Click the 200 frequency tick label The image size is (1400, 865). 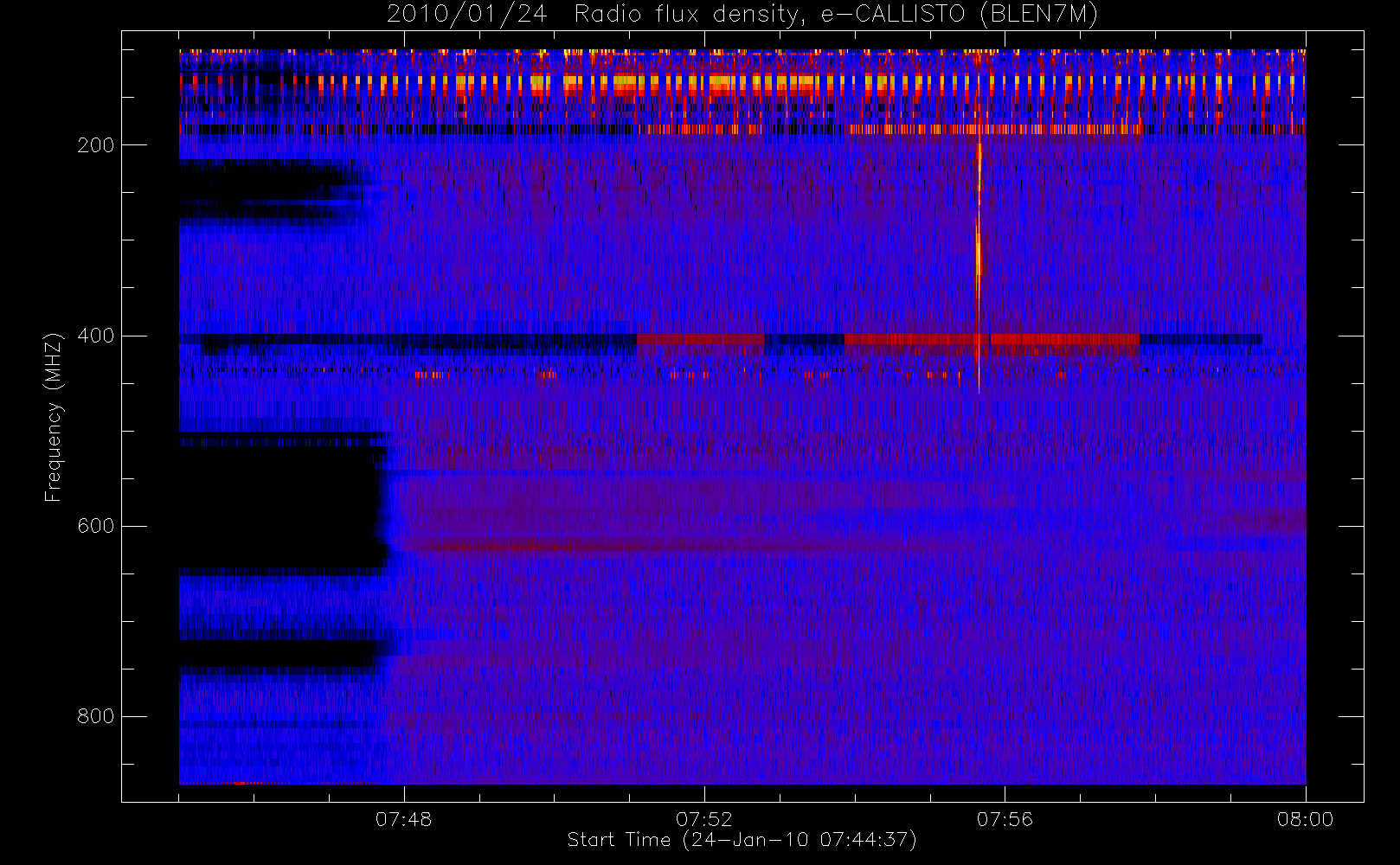pyautogui.click(x=95, y=145)
